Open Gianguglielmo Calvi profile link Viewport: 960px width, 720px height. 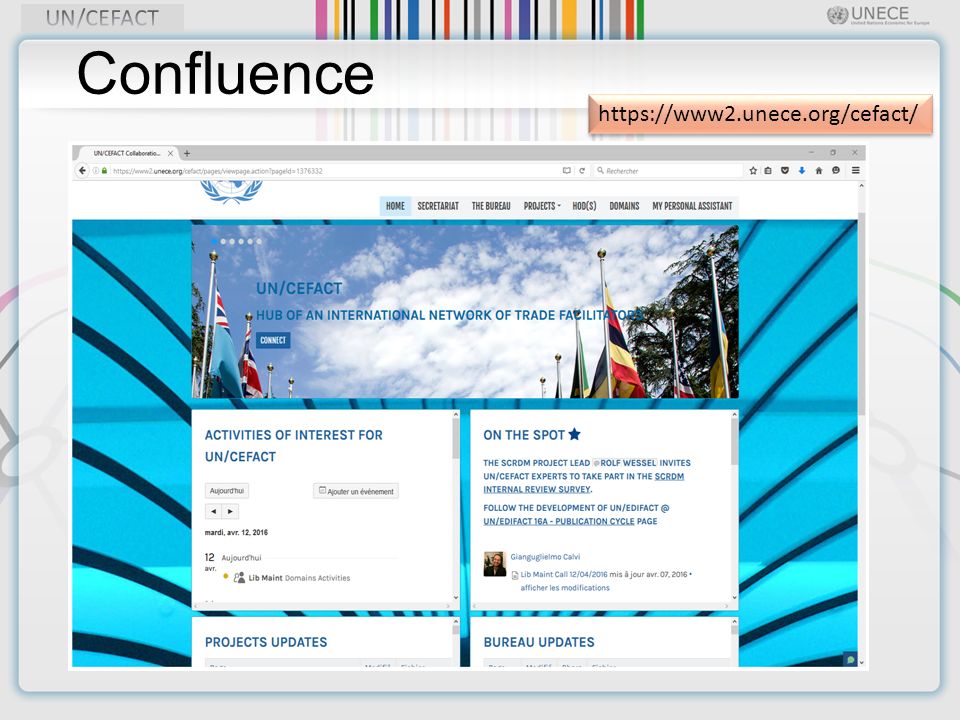pos(546,557)
